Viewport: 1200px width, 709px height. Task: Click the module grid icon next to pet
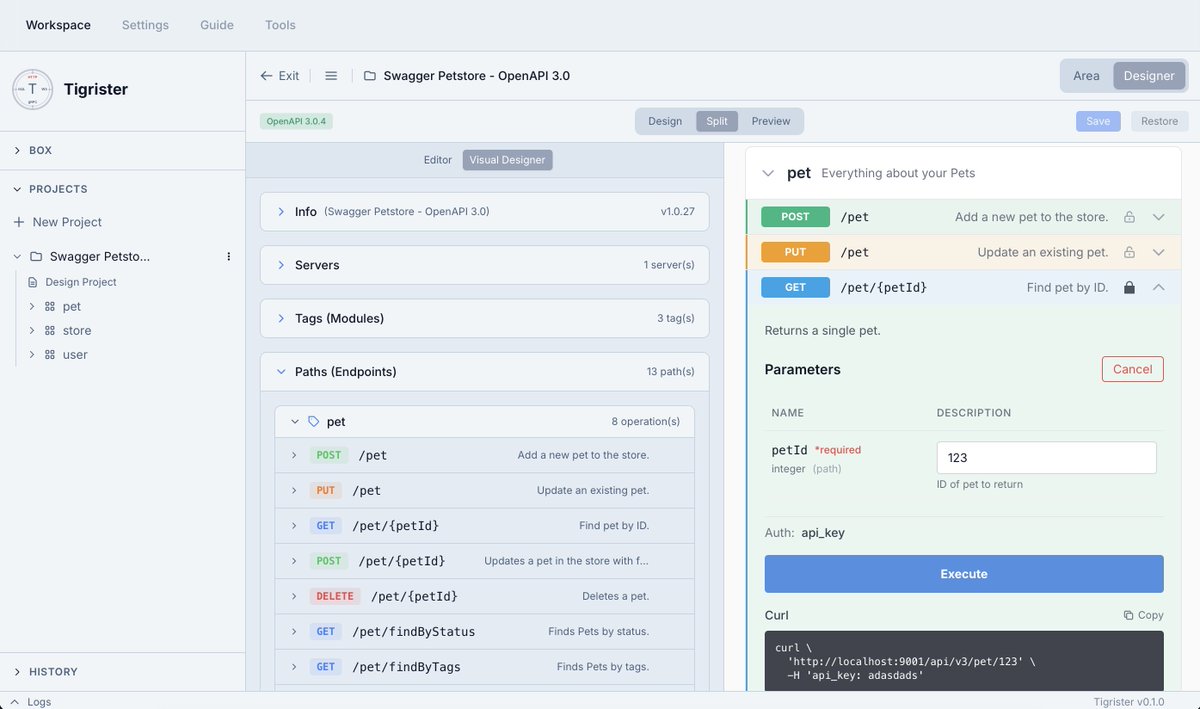tap(50, 307)
